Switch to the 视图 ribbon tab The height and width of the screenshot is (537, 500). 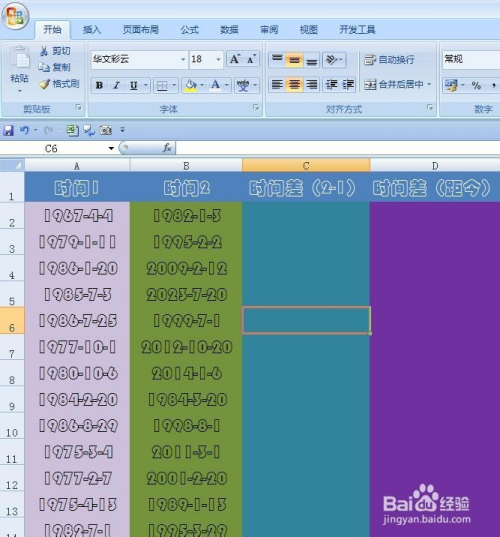tap(309, 30)
